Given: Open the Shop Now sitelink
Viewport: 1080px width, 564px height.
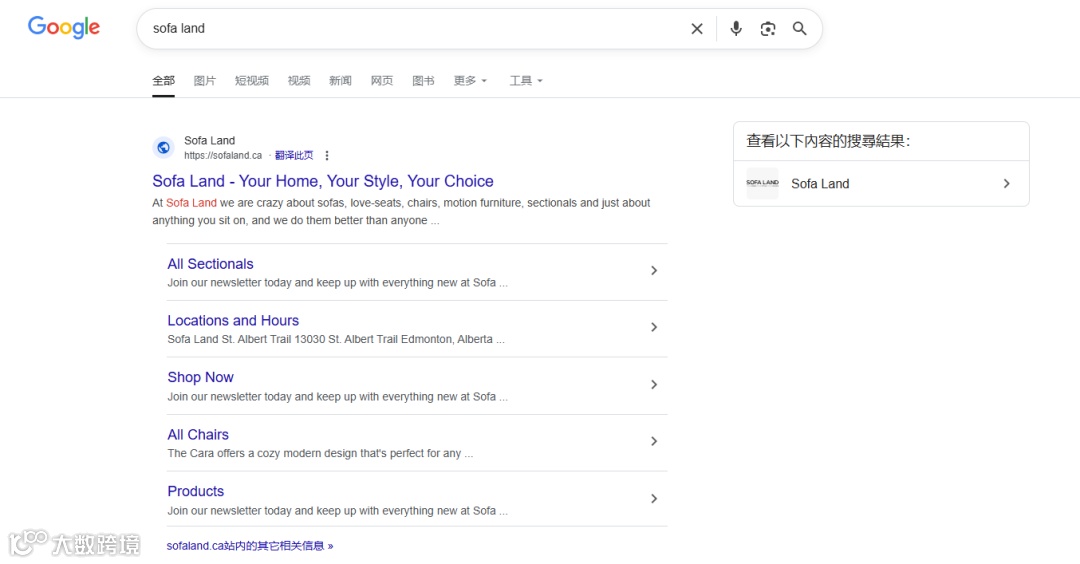Looking at the screenshot, I should click(200, 377).
